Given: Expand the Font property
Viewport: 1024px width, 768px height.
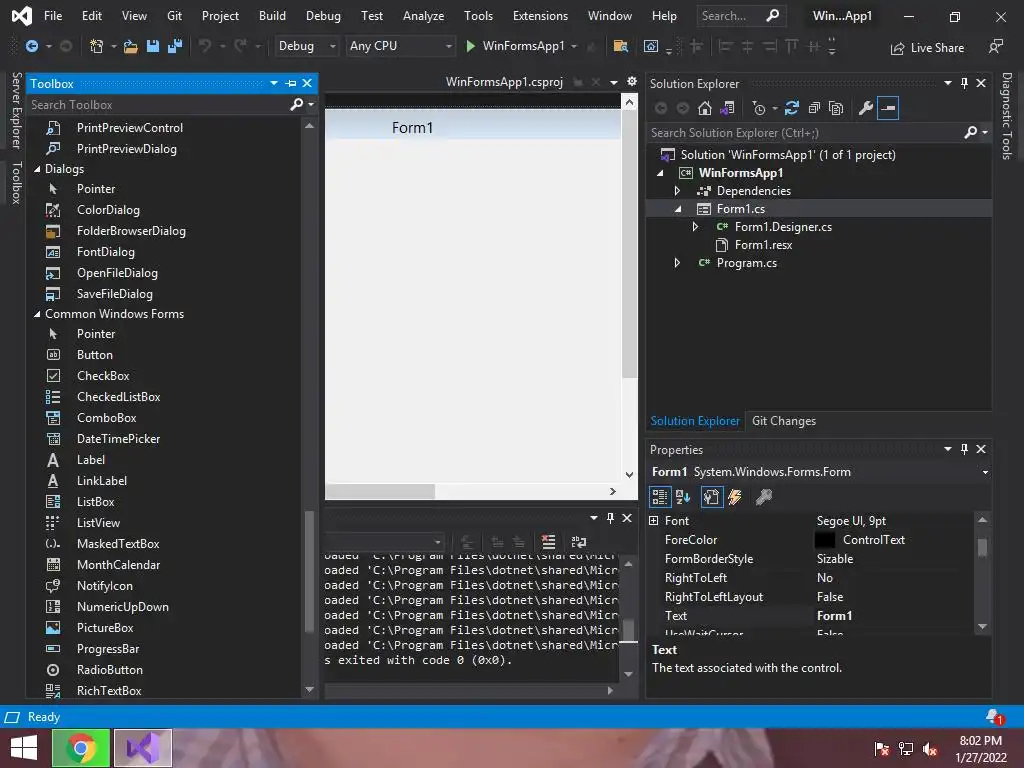Looking at the screenshot, I should click(654, 520).
